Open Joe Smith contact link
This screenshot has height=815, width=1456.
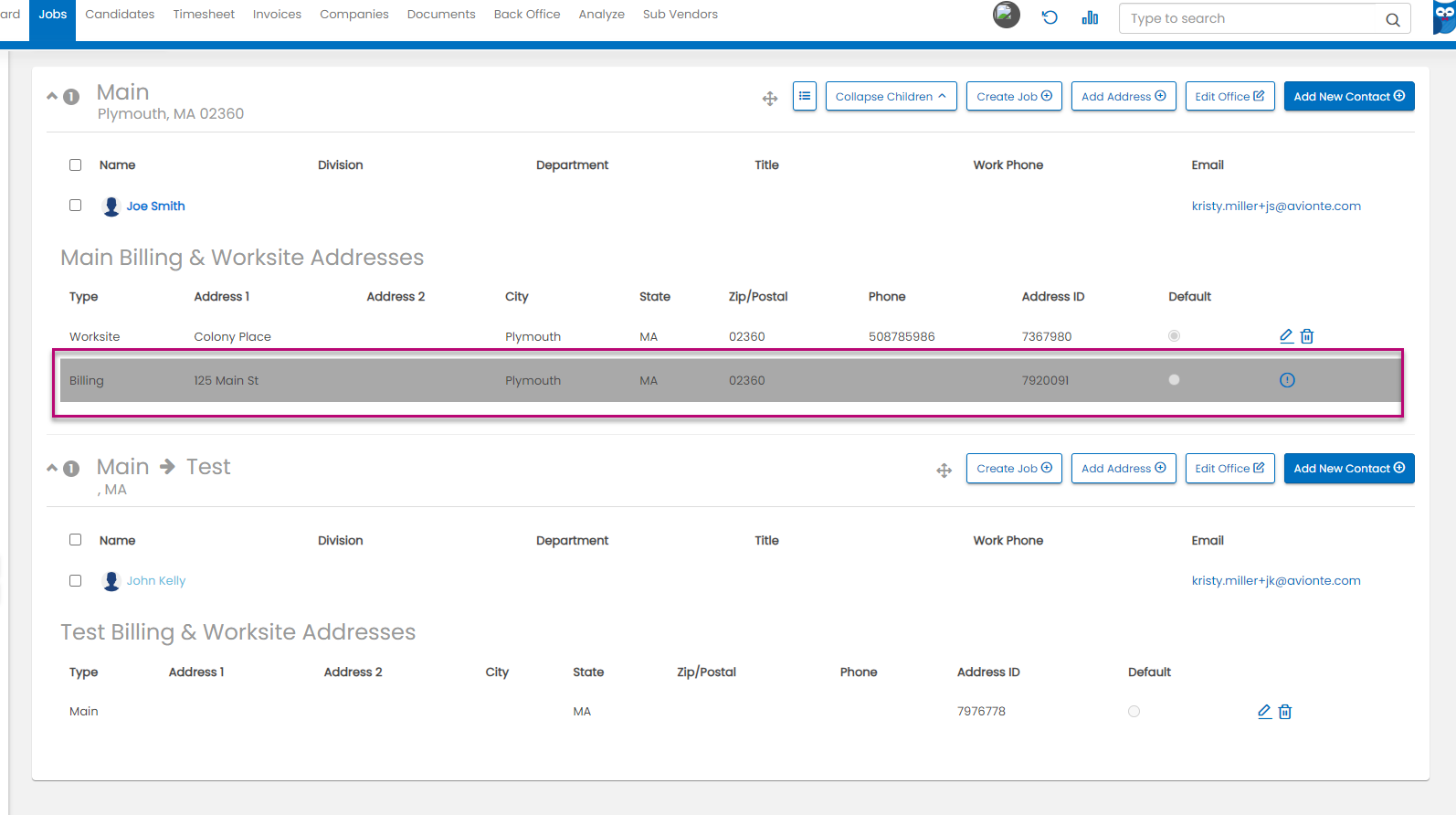coord(155,206)
